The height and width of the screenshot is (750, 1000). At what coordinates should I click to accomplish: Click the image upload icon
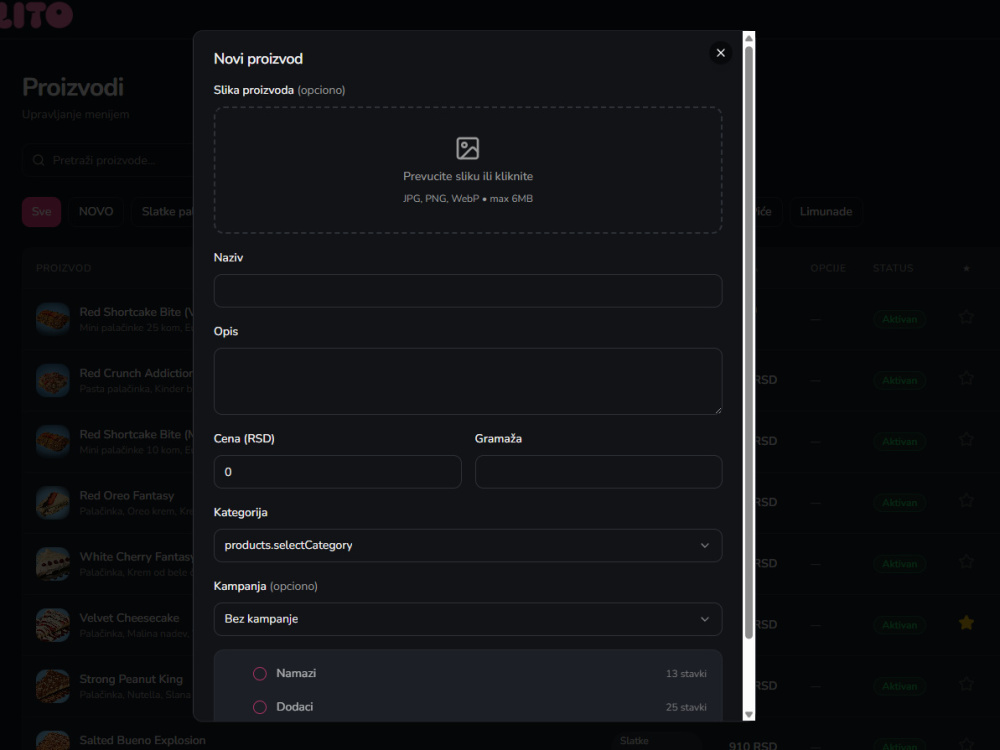[x=467, y=149]
